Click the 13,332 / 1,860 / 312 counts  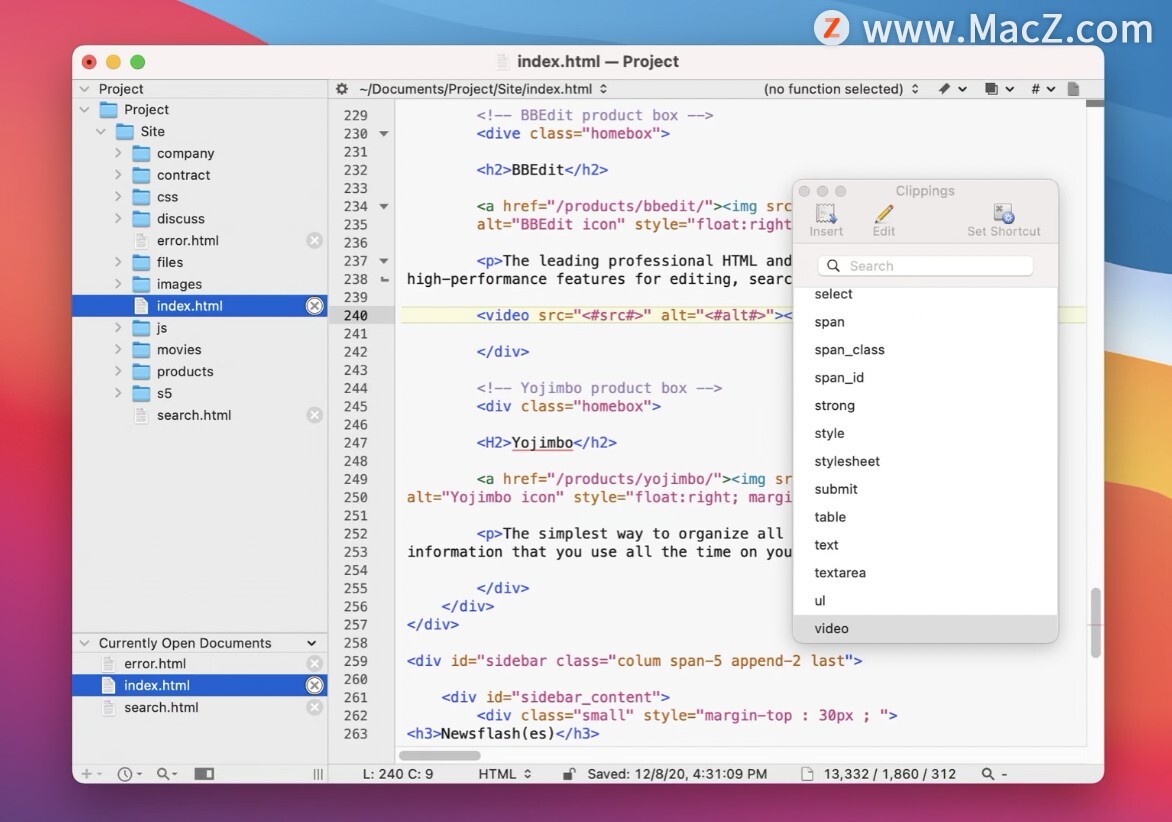[889, 774]
